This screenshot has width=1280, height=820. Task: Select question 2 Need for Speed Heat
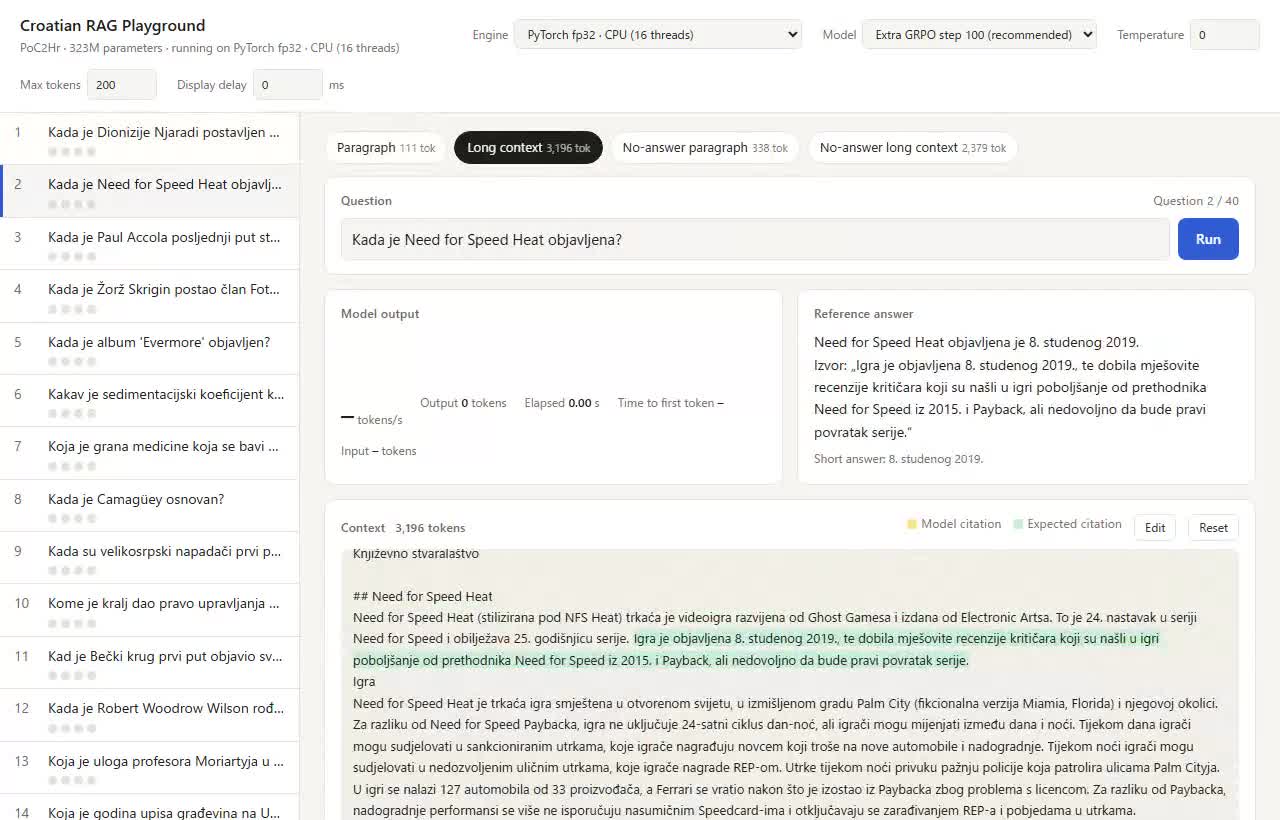coord(150,191)
